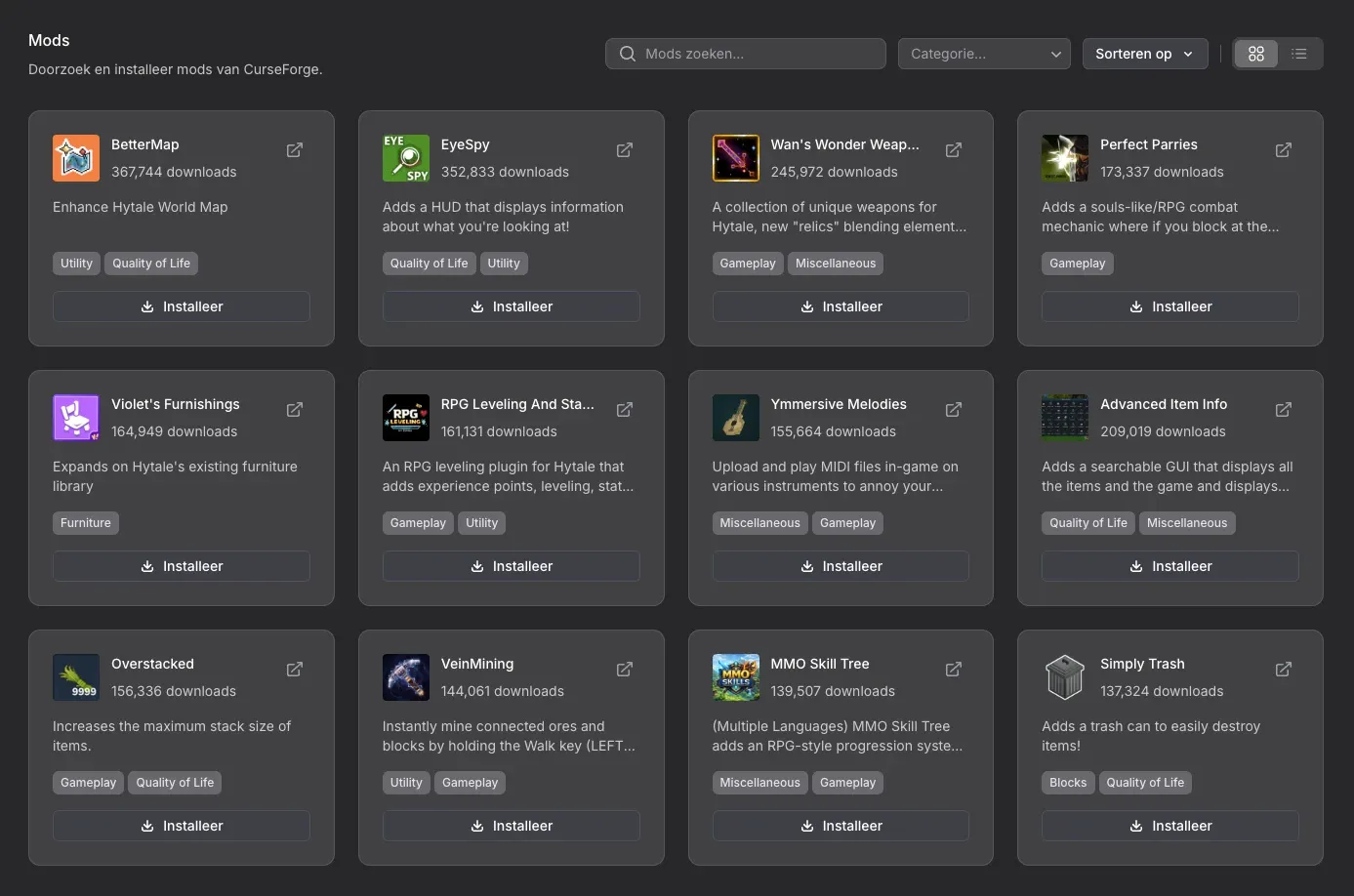
Task: Switch to list view
Action: [1299, 54]
